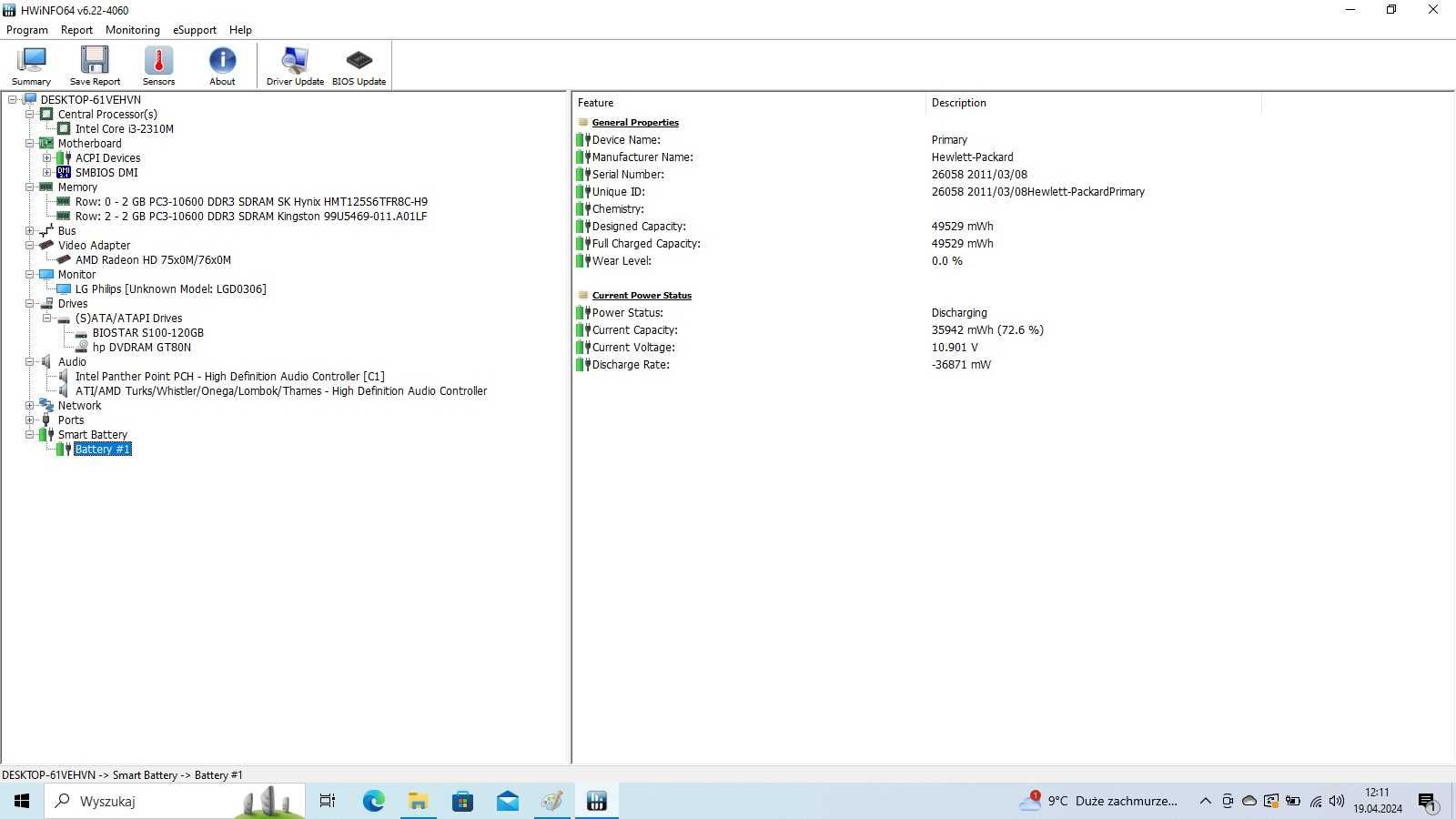Collapse the Smart Battery branch
The image size is (1456, 819).
[x=30, y=435]
